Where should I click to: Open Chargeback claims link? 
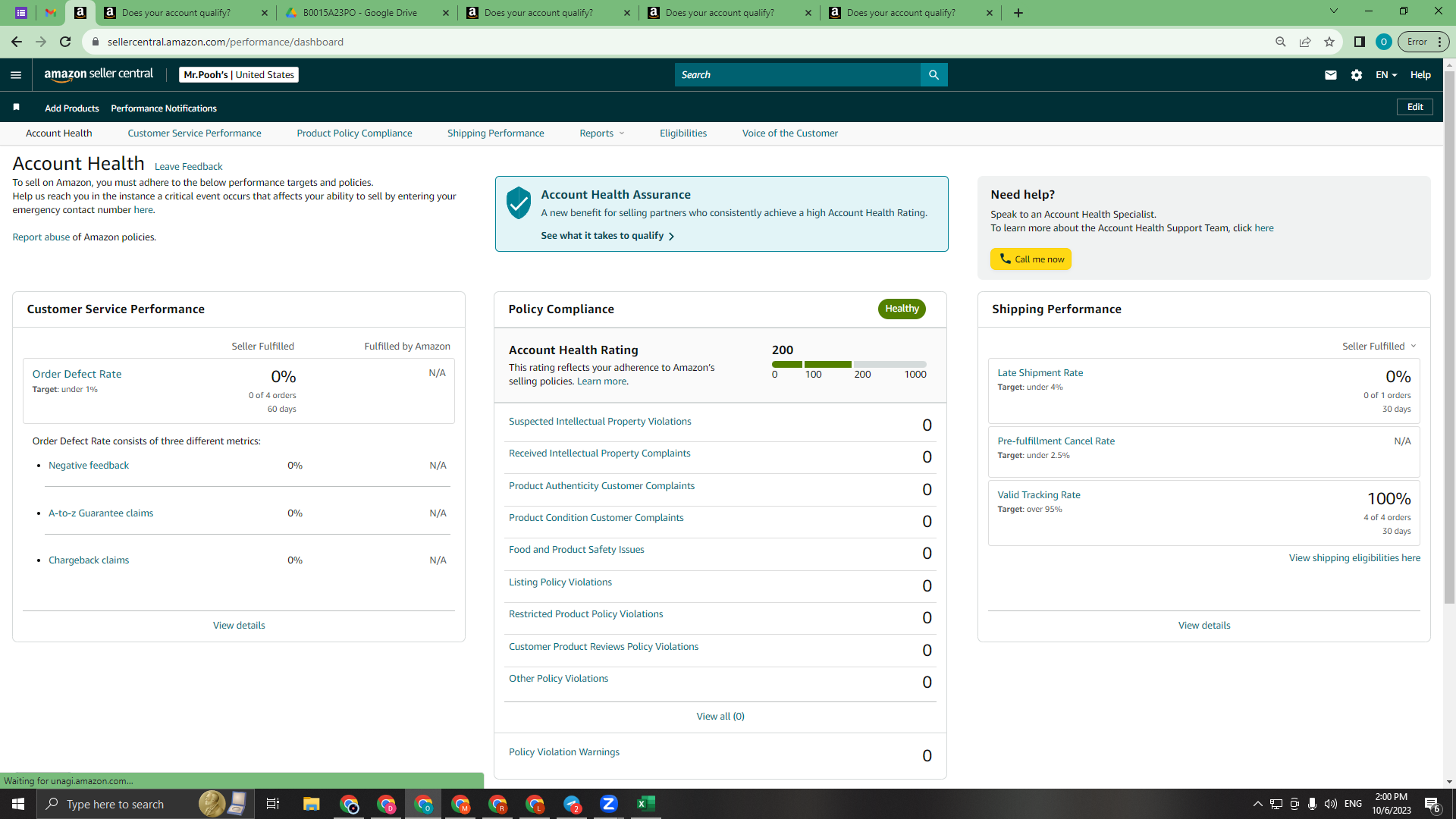89,560
